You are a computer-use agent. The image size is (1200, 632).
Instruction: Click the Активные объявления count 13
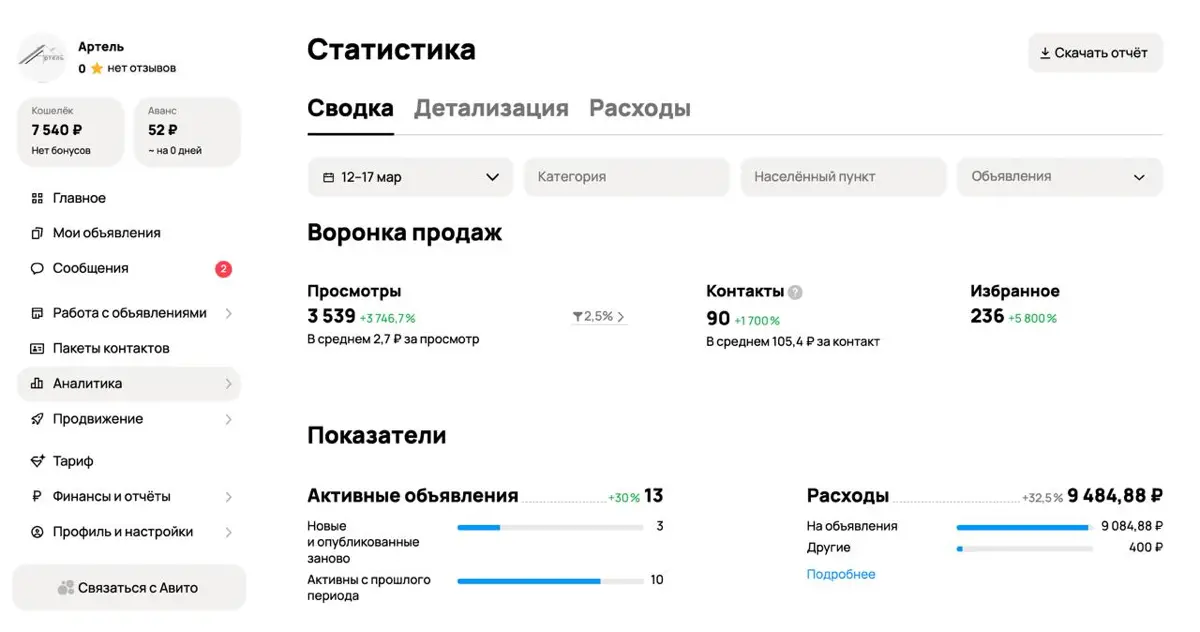(x=654, y=495)
